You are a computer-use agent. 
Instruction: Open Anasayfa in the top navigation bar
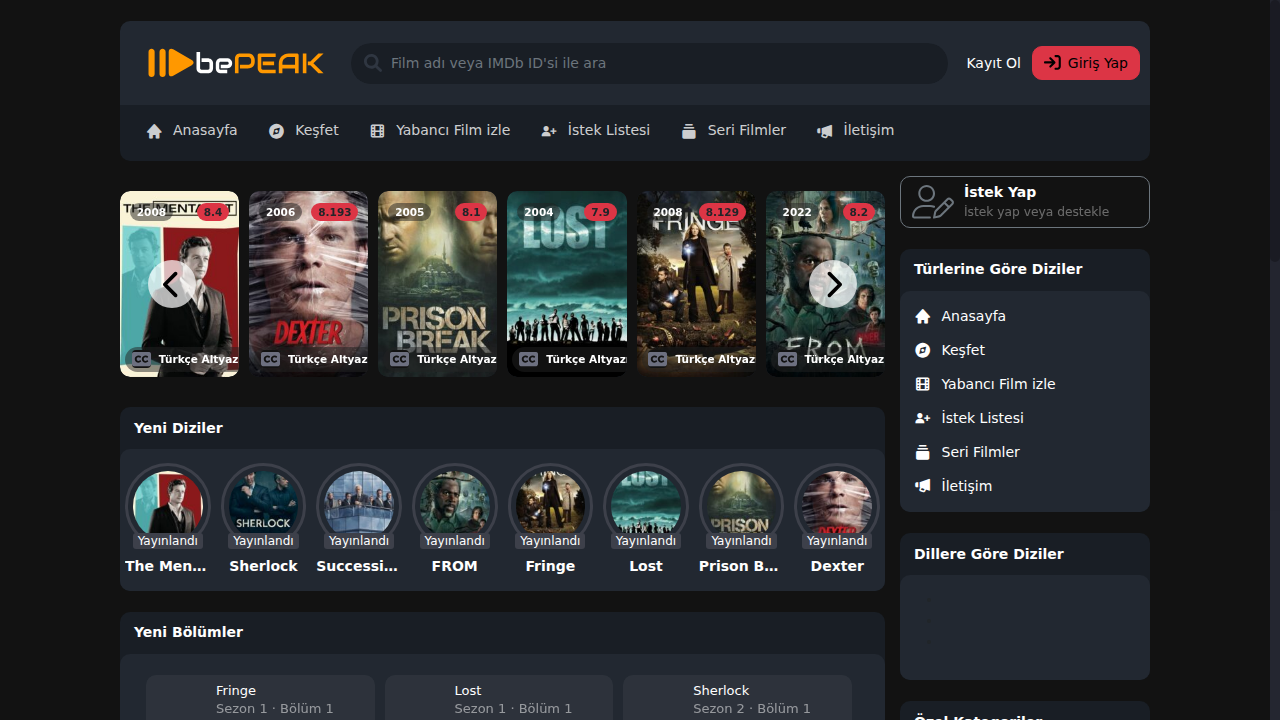192,131
